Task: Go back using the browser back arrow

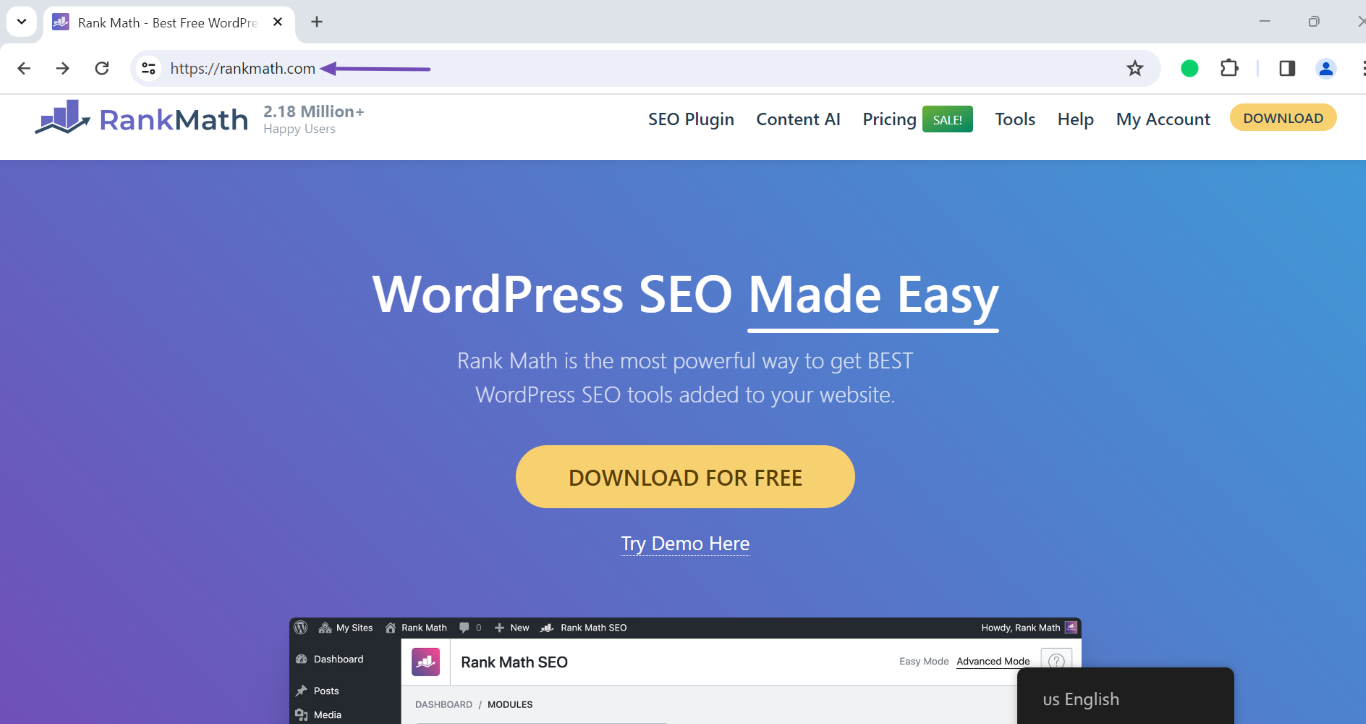Action: point(24,68)
